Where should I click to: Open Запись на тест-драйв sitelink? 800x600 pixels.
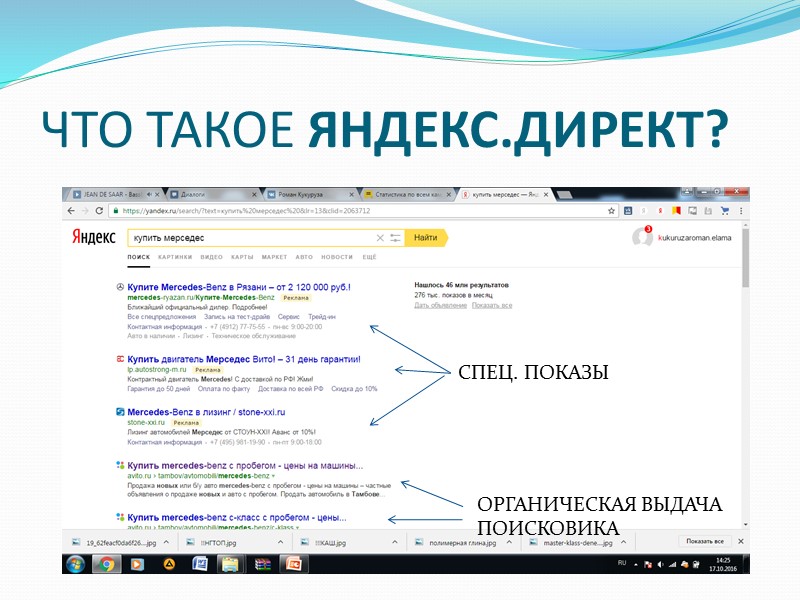coord(237,317)
